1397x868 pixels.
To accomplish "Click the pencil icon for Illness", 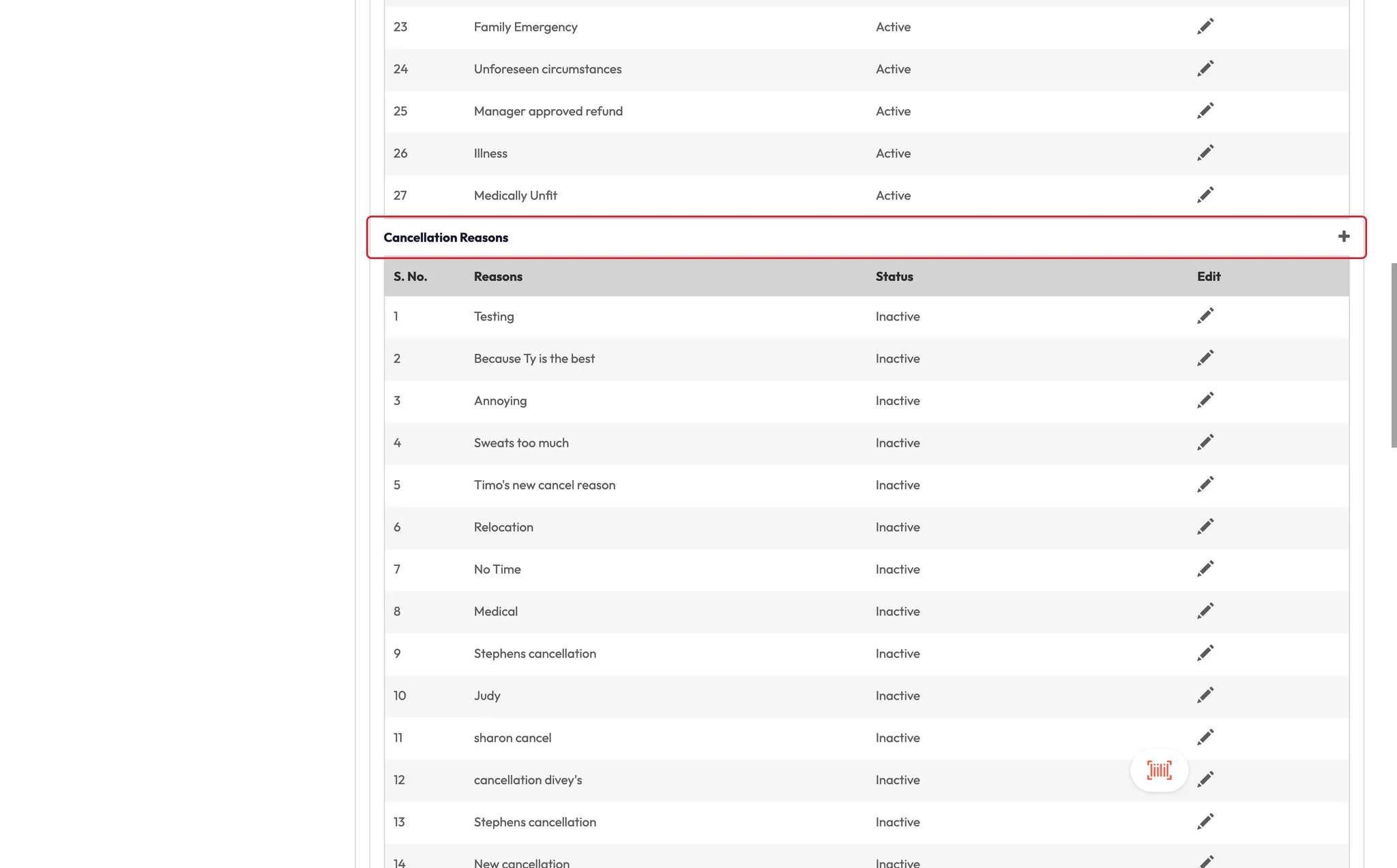I will click(x=1205, y=153).
